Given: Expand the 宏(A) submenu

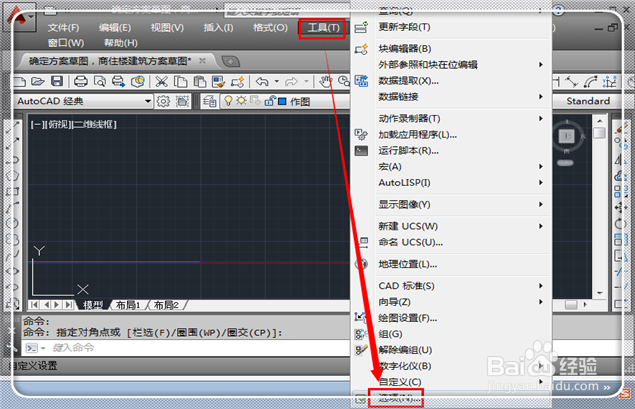Looking at the screenshot, I should point(540,166).
